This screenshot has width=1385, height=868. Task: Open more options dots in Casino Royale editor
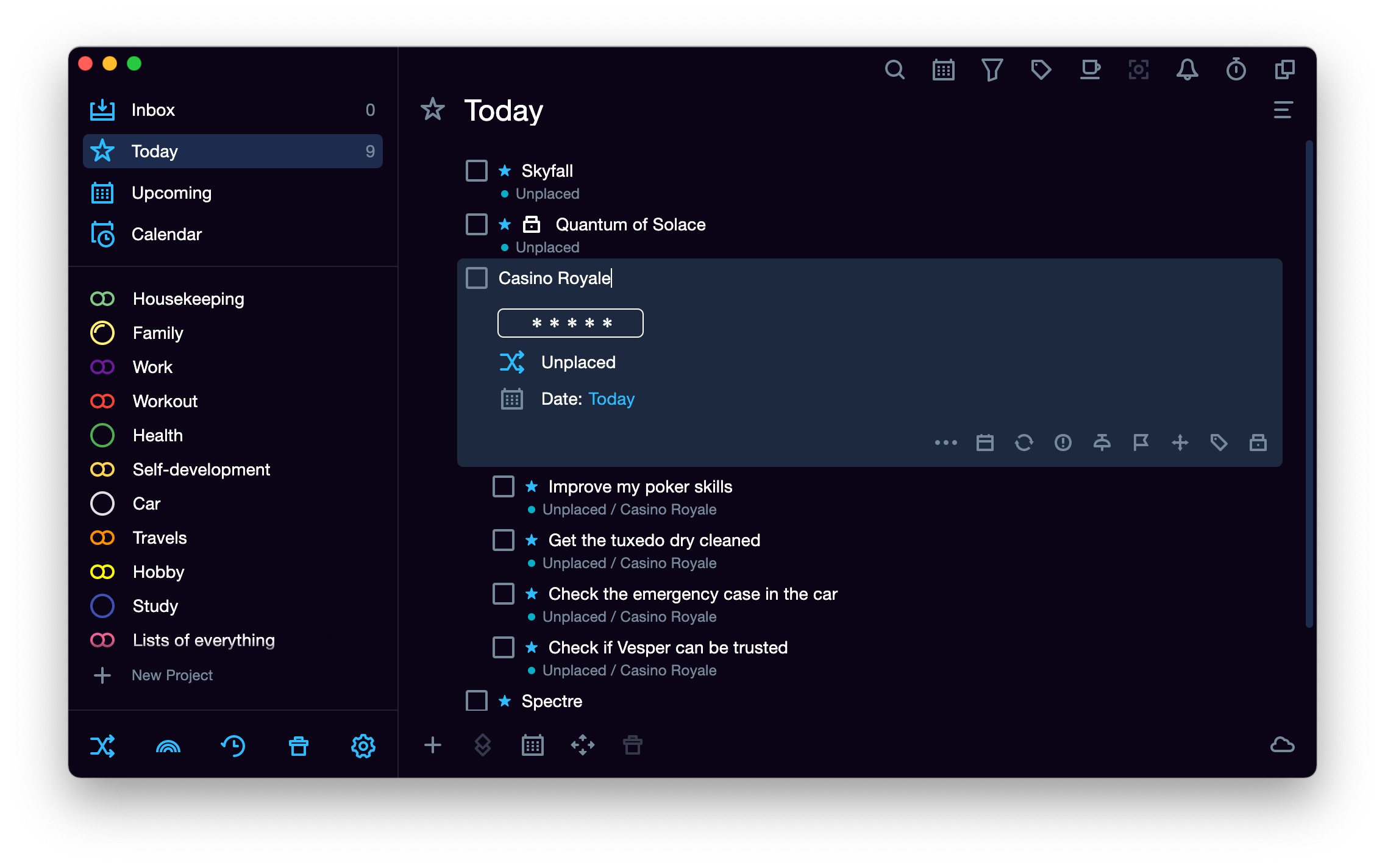(x=946, y=443)
